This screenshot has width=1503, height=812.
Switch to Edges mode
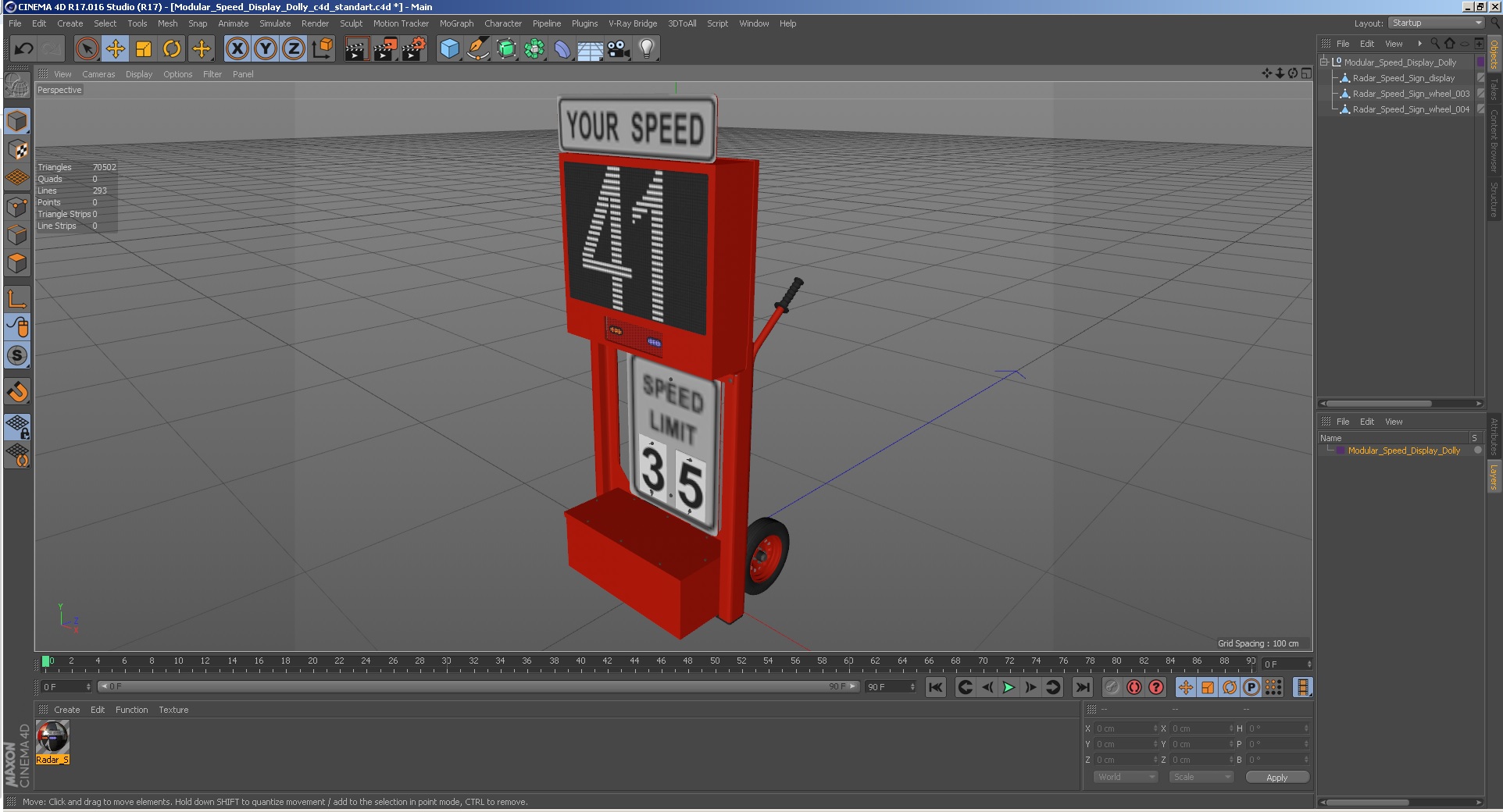pyautogui.click(x=17, y=235)
